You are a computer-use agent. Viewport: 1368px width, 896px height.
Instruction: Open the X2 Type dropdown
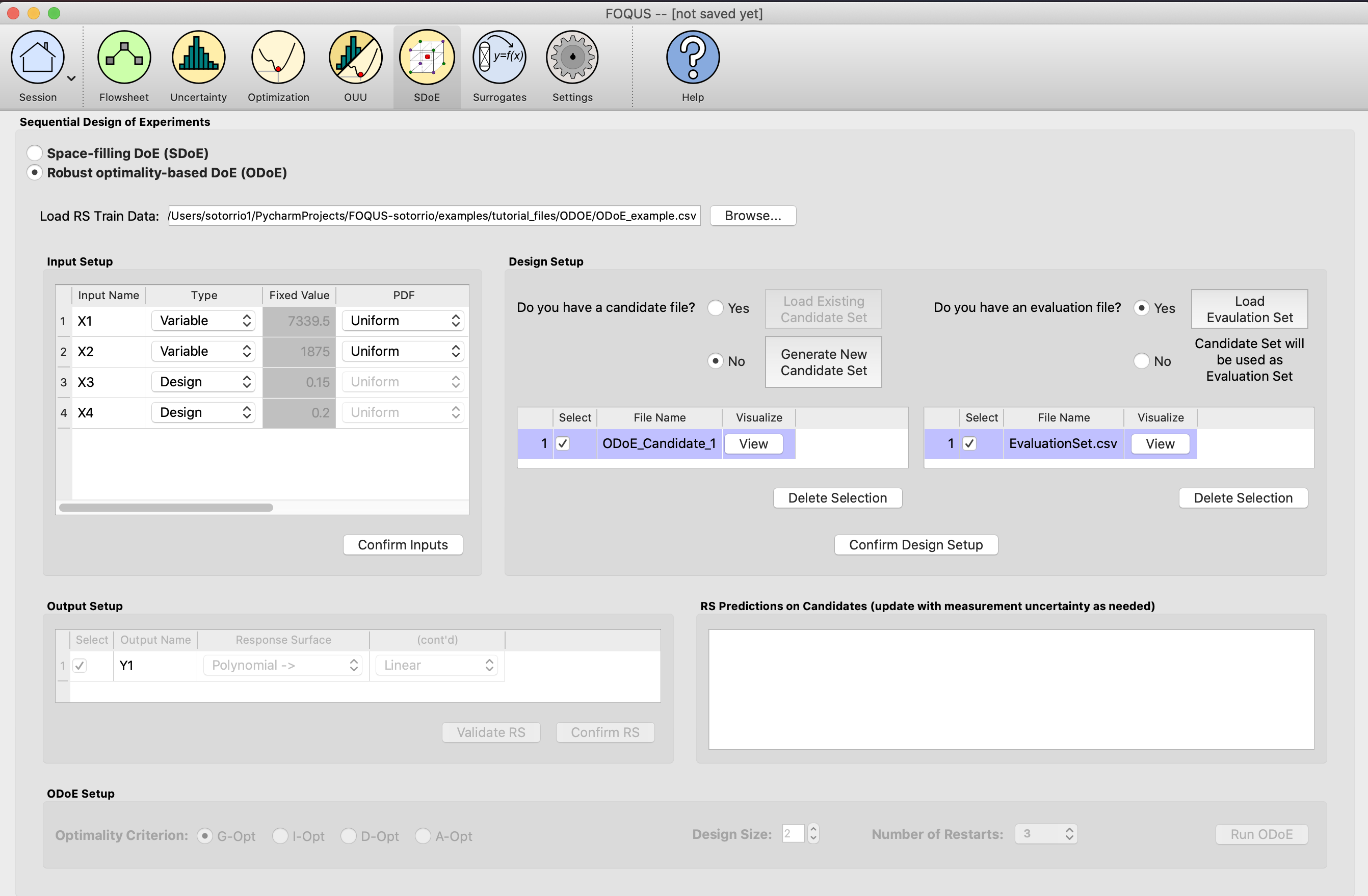coord(203,351)
